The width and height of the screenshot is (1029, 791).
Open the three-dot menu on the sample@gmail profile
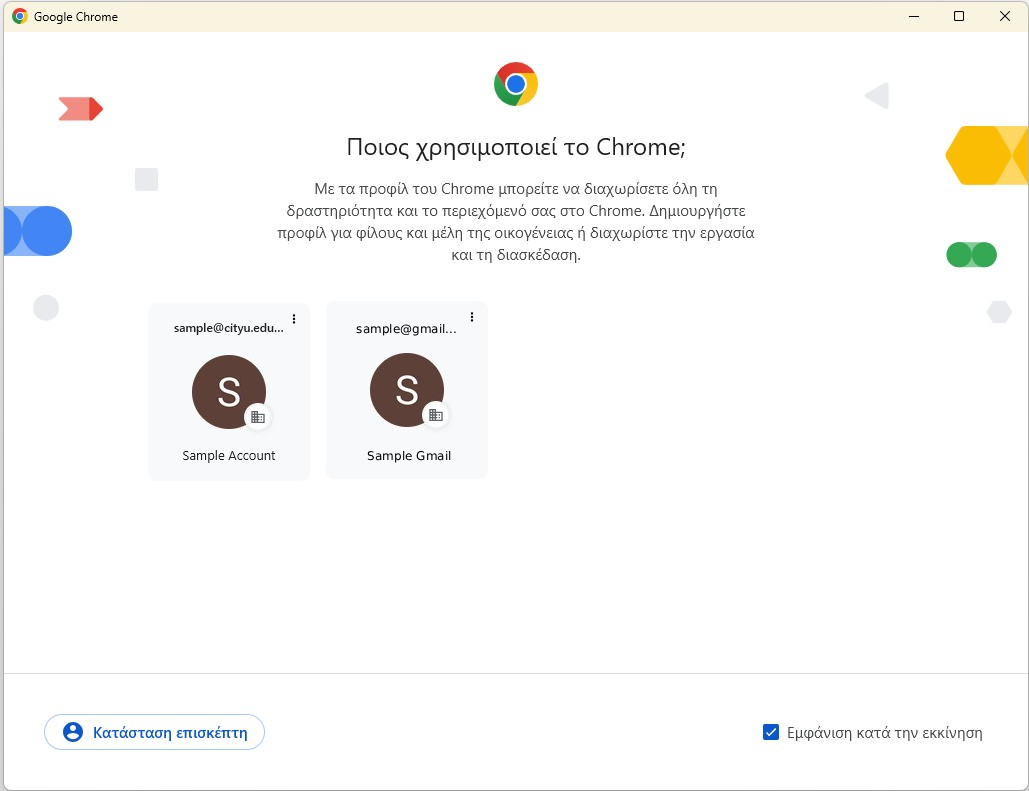[x=472, y=317]
